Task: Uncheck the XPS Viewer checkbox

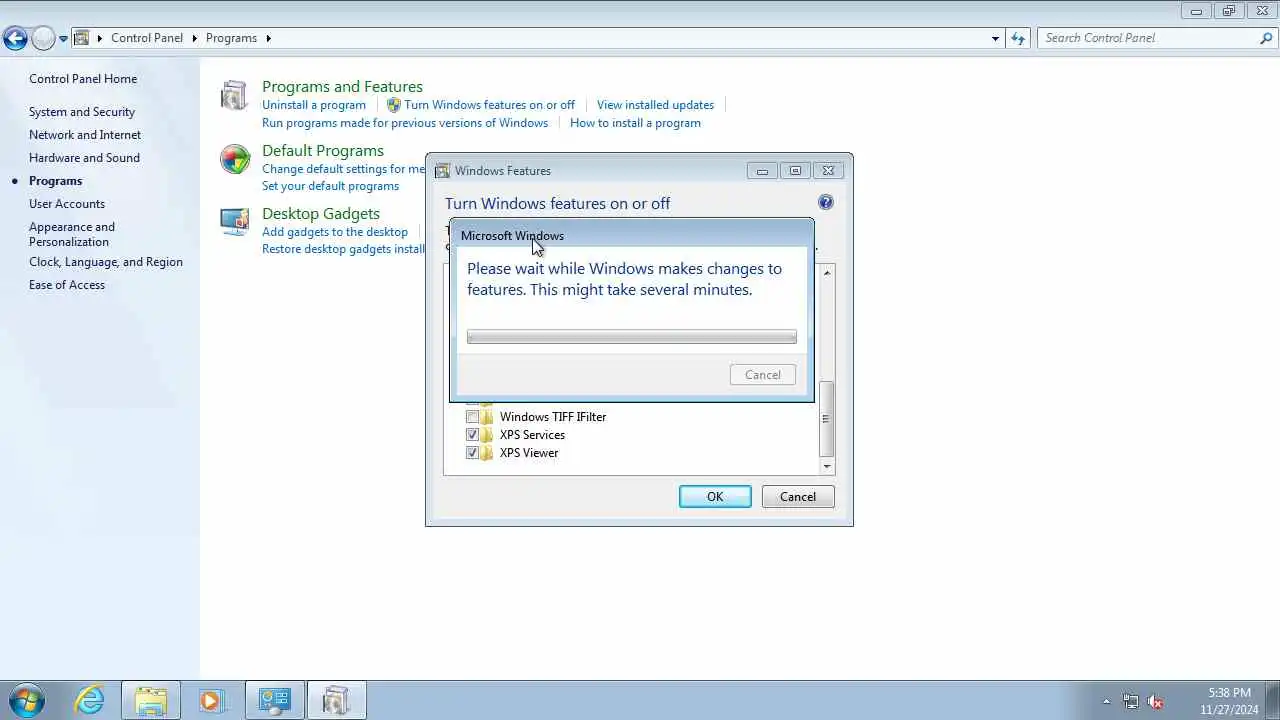Action: pyautogui.click(x=472, y=453)
